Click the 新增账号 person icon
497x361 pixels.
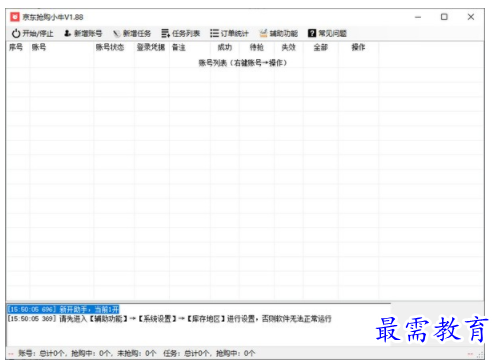[68, 33]
